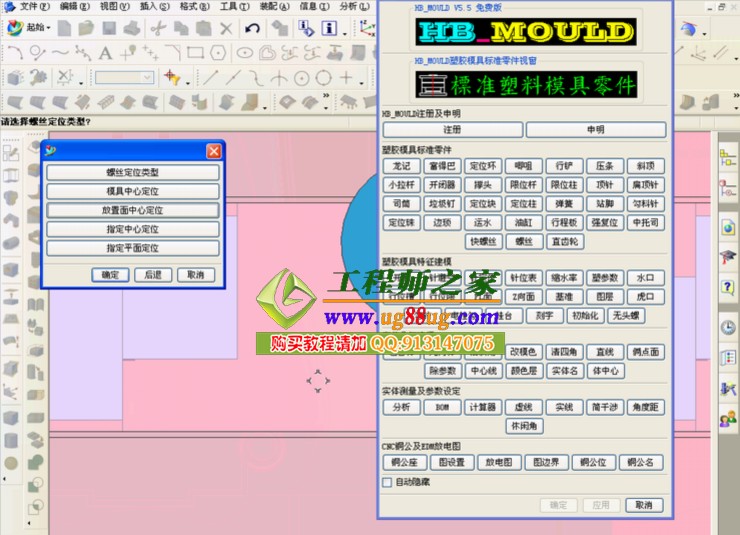Click the undo arrow icon

[252, 29]
